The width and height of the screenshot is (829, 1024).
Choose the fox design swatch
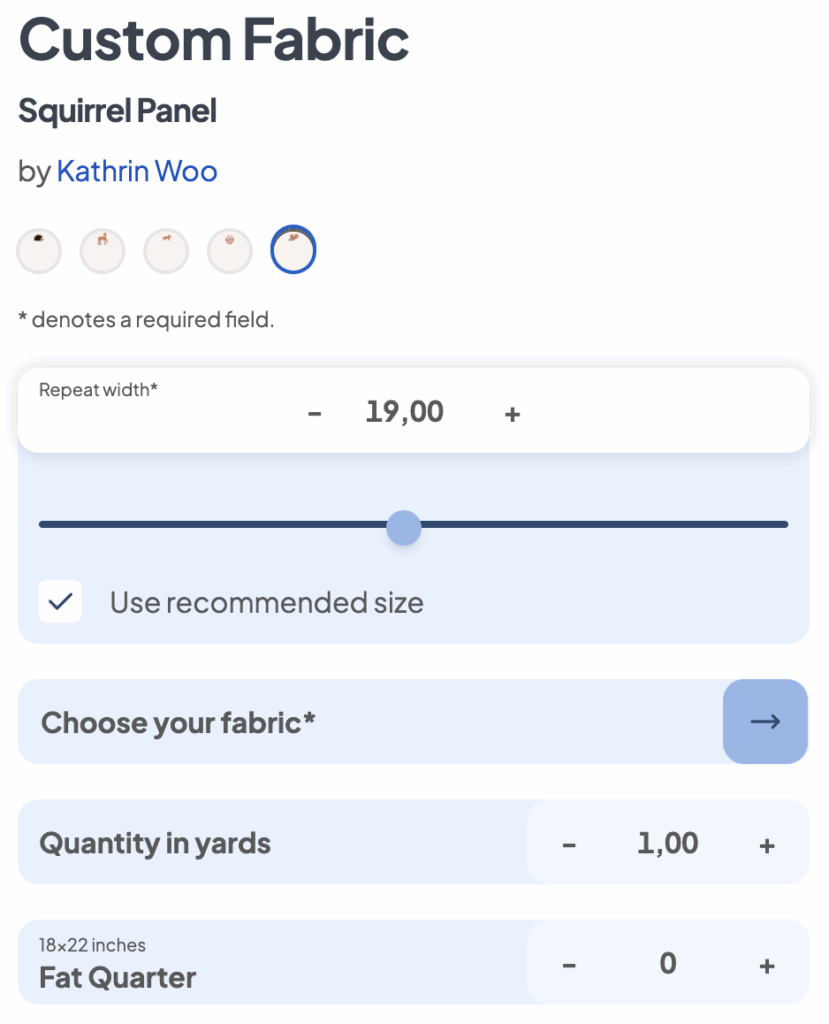click(166, 251)
